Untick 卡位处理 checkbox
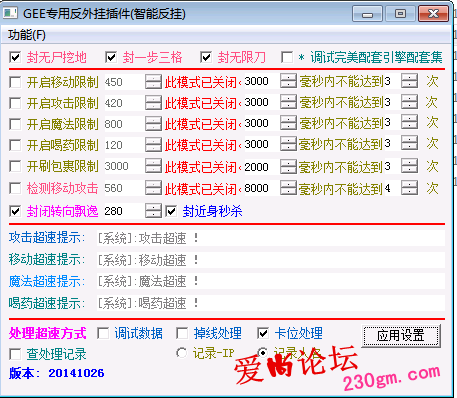Screen dimensions: 457x398 tap(263, 333)
